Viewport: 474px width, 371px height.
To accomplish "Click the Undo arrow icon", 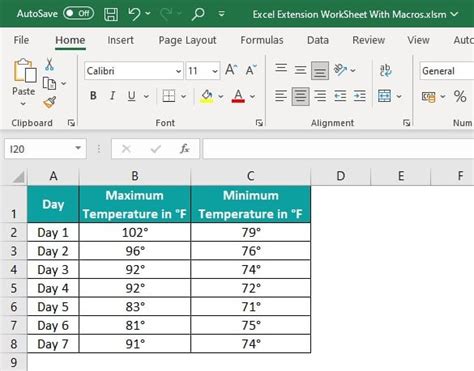I will tap(134, 14).
